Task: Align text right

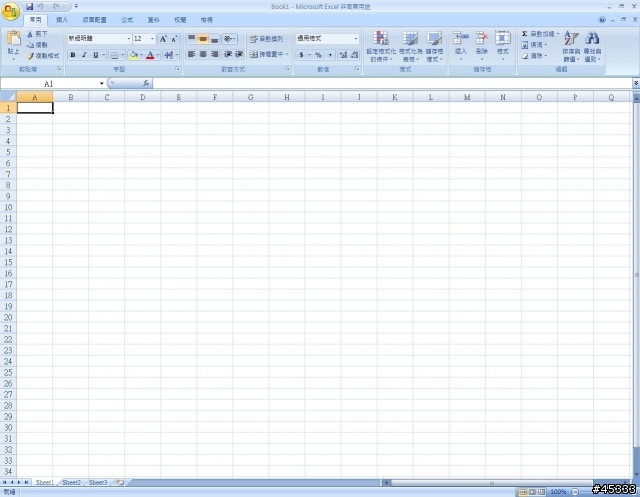Action: tap(214, 54)
